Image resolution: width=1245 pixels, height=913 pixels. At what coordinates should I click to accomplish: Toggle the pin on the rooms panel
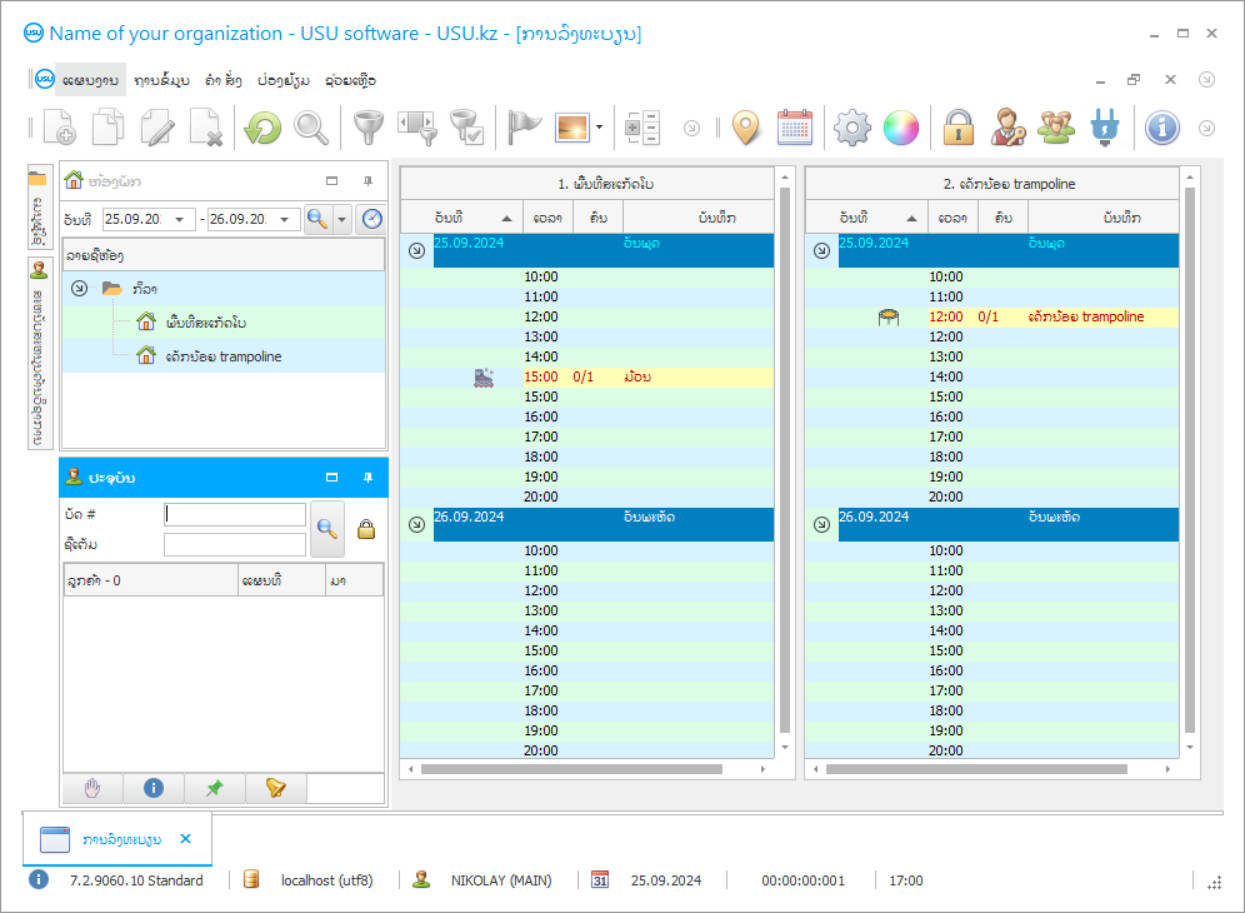point(368,181)
